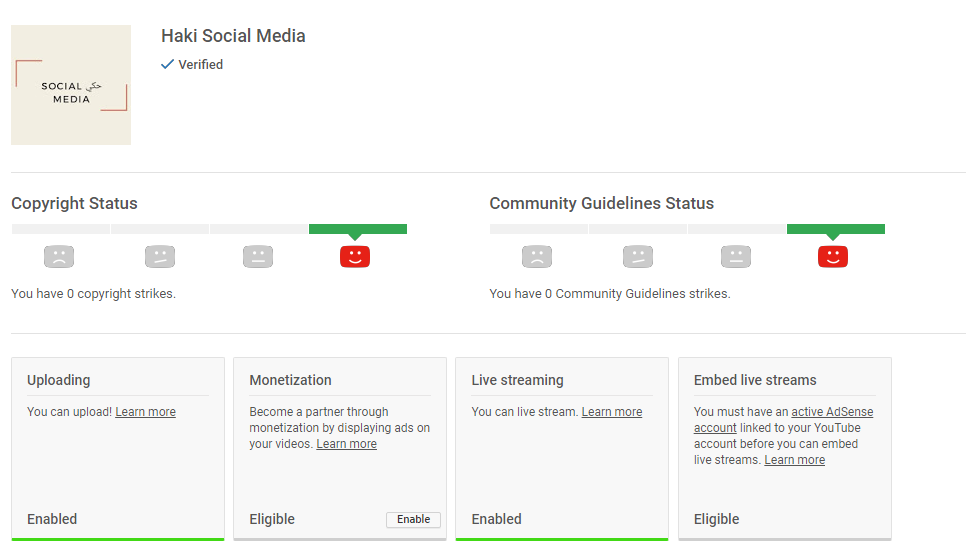The height and width of the screenshot is (555, 966).
Task: Click the Enabled status in Uploading card
Action: 52,519
